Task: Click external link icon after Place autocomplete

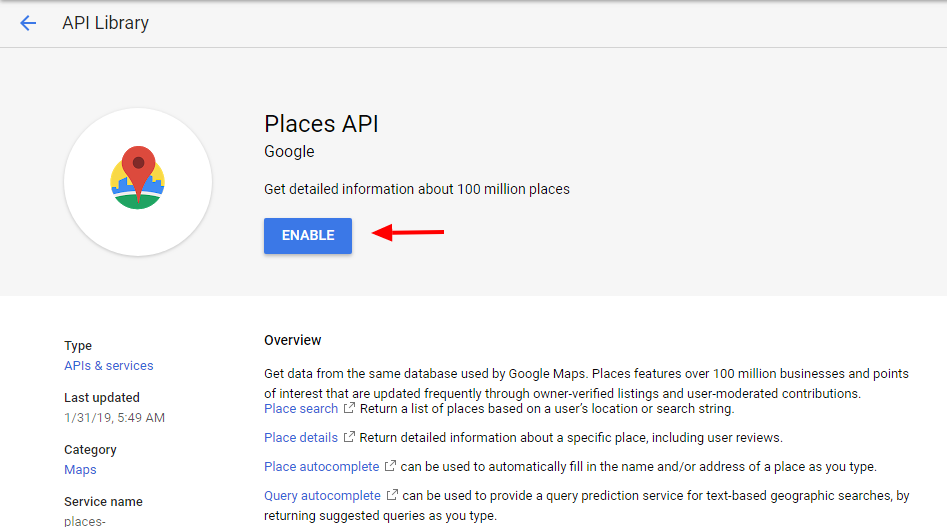Action: click(390, 465)
